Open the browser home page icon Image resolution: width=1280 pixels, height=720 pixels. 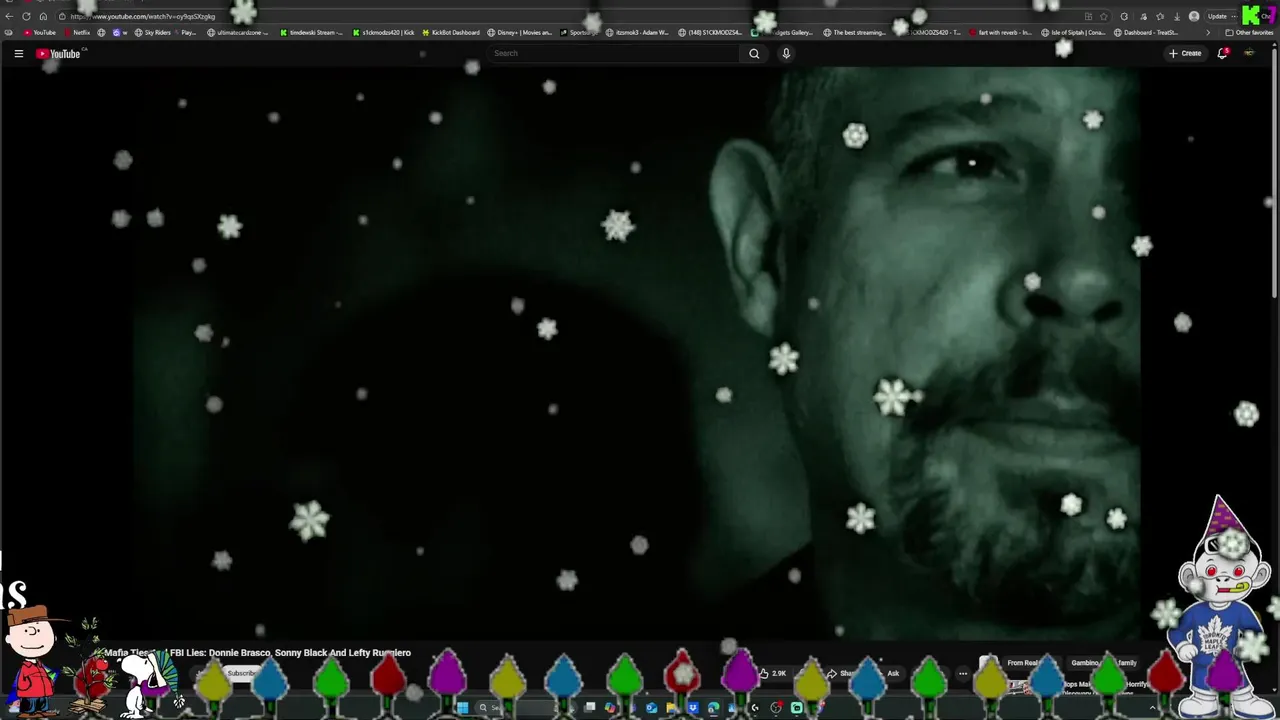pos(43,16)
